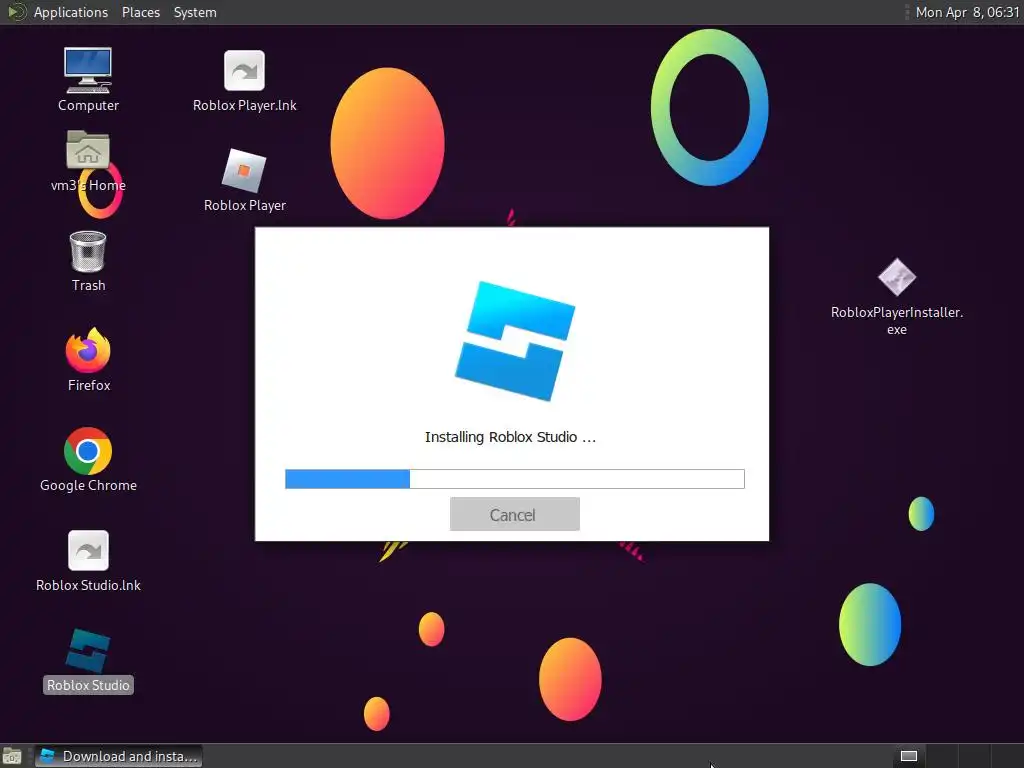Click the 'Download and insta...' taskbar button
This screenshot has height=768, width=1024.
[x=119, y=756]
